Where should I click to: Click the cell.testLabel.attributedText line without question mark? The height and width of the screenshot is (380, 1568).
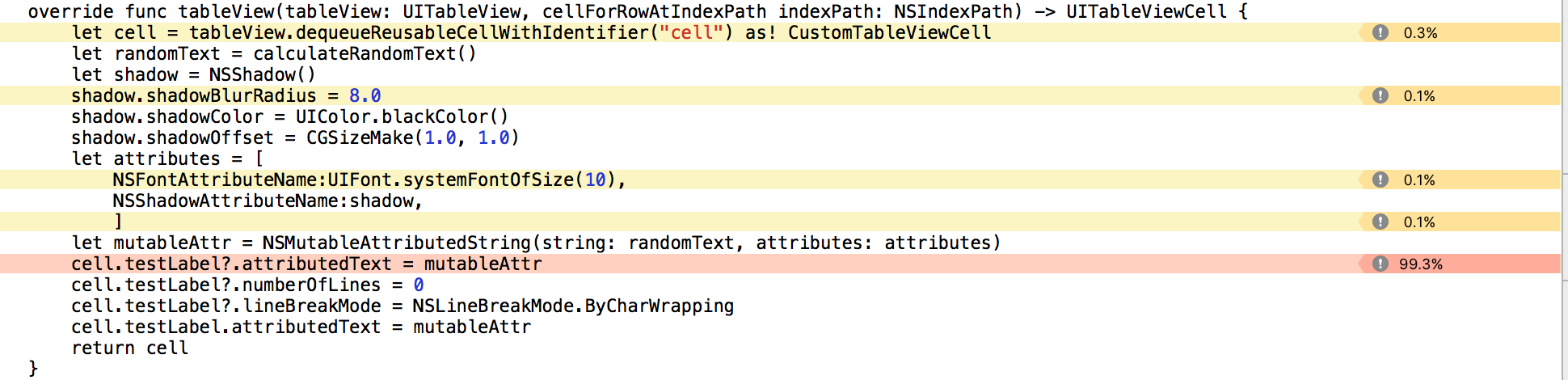tap(301, 327)
